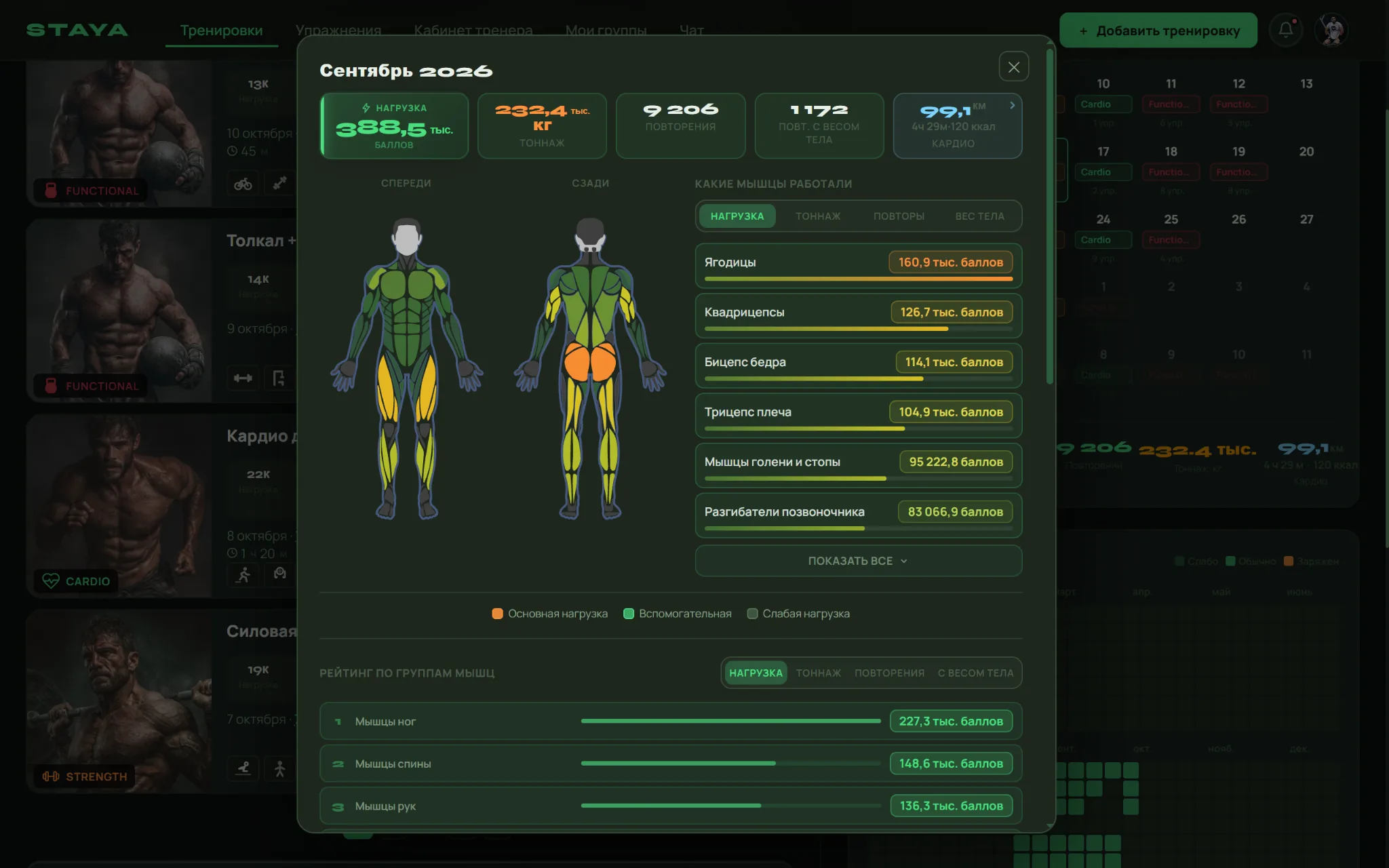Open the Упражнения tab
This screenshot has width=1389, height=868.
click(338, 30)
